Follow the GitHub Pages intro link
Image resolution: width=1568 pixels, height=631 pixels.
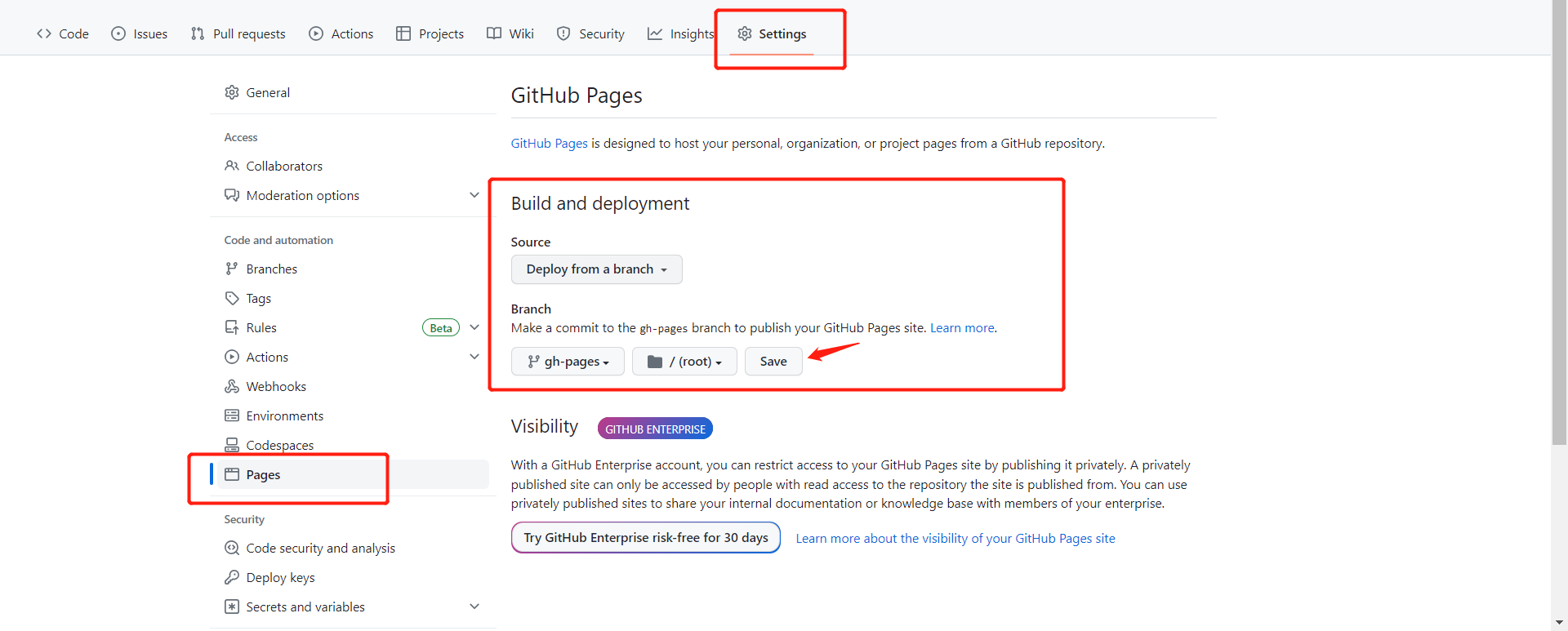[x=549, y=144]
